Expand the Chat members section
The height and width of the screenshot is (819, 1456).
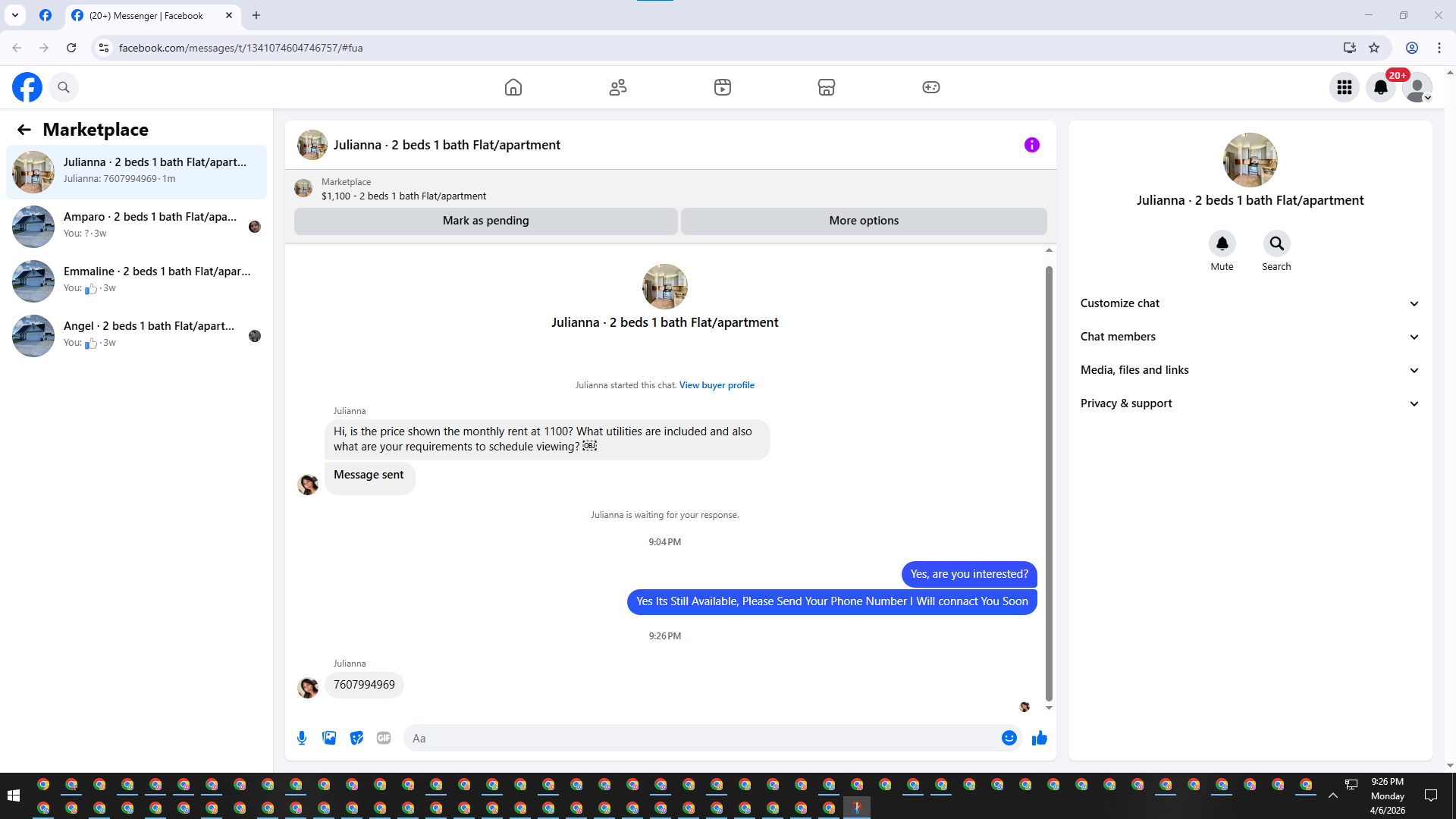coord(1250,337)
